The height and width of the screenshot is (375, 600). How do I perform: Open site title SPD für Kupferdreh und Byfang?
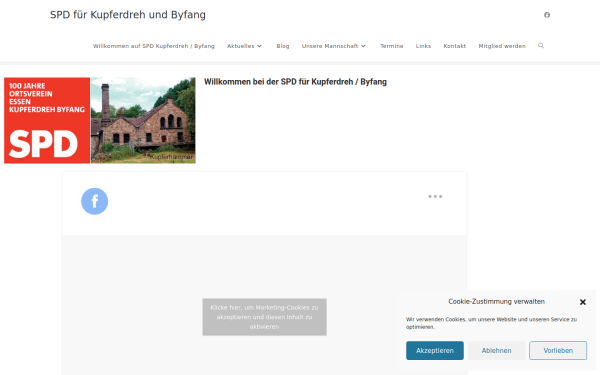(x=128, y=15)
